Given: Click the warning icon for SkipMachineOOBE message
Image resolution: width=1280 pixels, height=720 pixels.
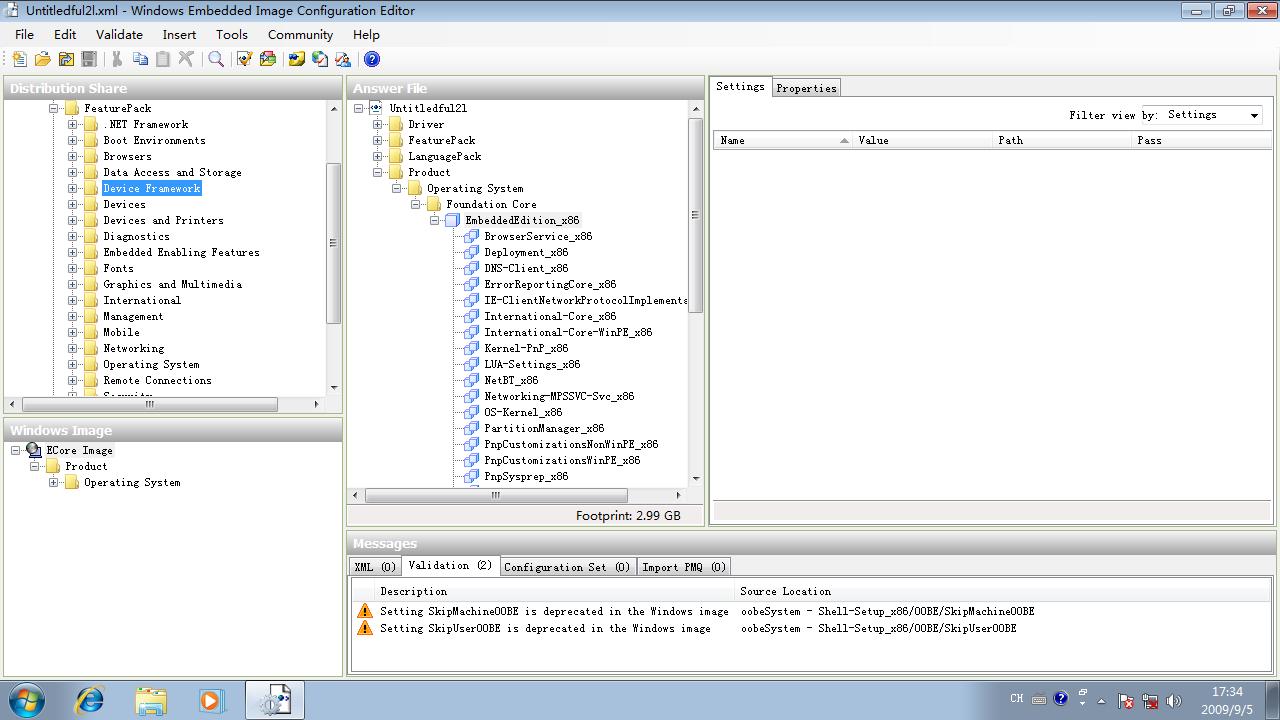Looking at the screenshot, I should click(364, 611).
